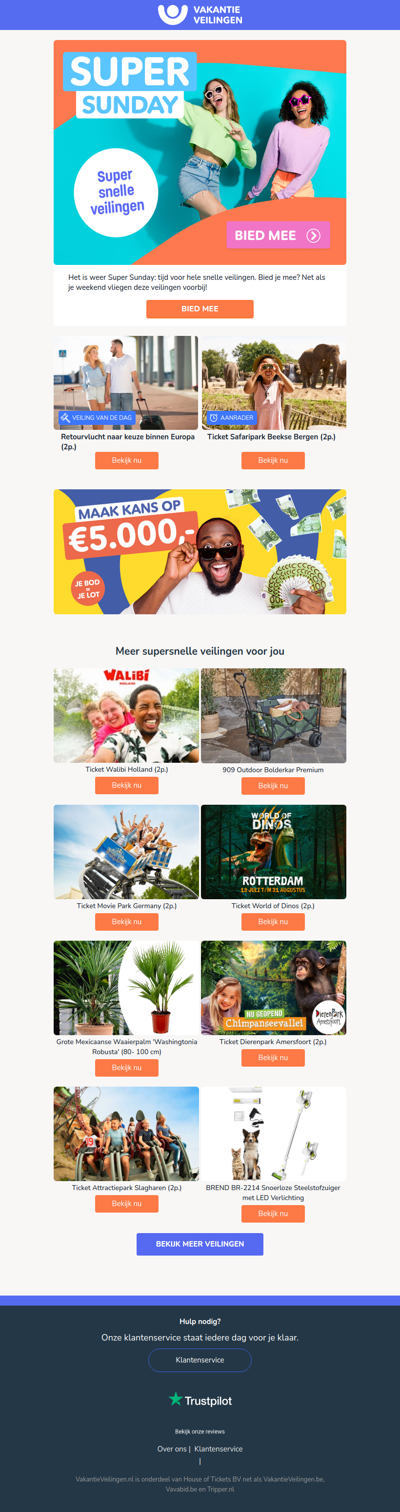400x1512 pixels.
Task: Open the Waaierpalm plant image
Action: [x=126, y=988]
